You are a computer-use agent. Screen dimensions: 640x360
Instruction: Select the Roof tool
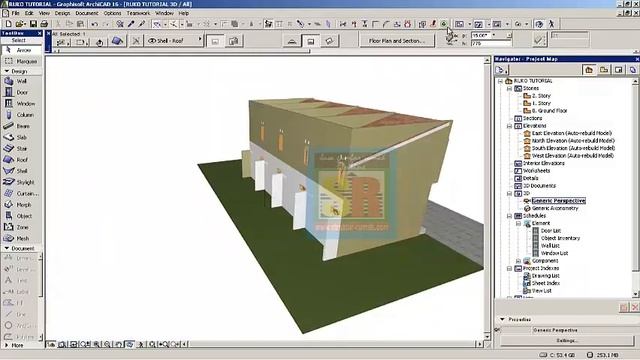point(21,160)
